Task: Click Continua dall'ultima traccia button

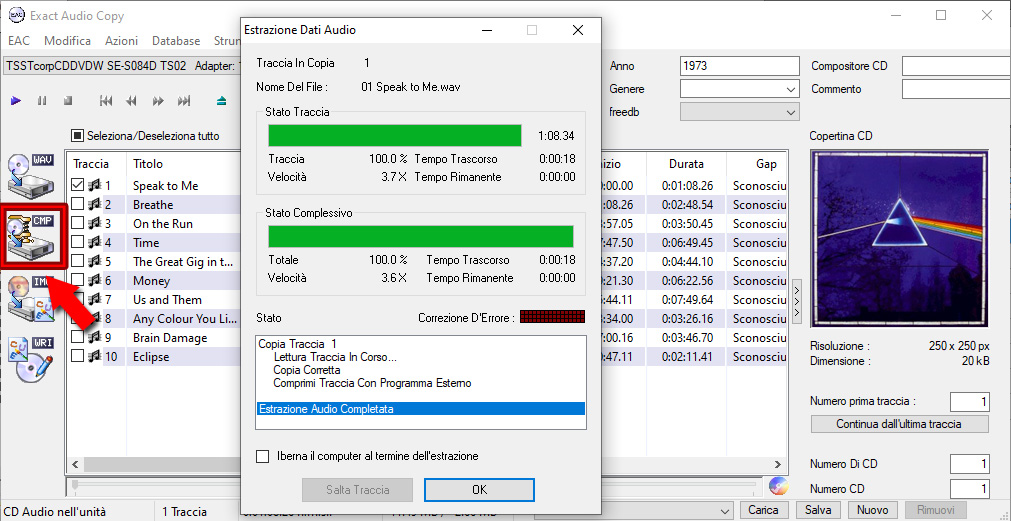Action: coord(899,424)
